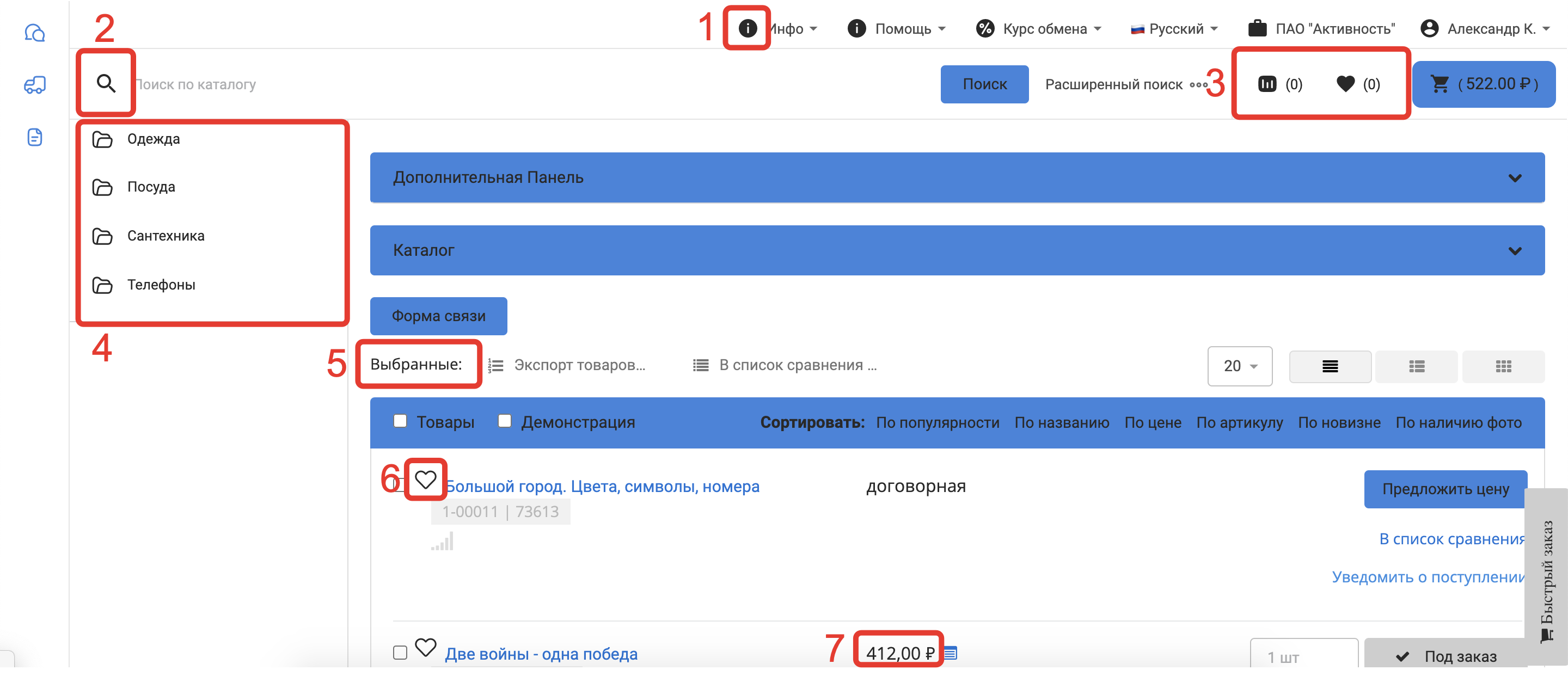The image size is (1568, 676).
Task: Open the comparison list counter icon
Action: [1267, 84]
